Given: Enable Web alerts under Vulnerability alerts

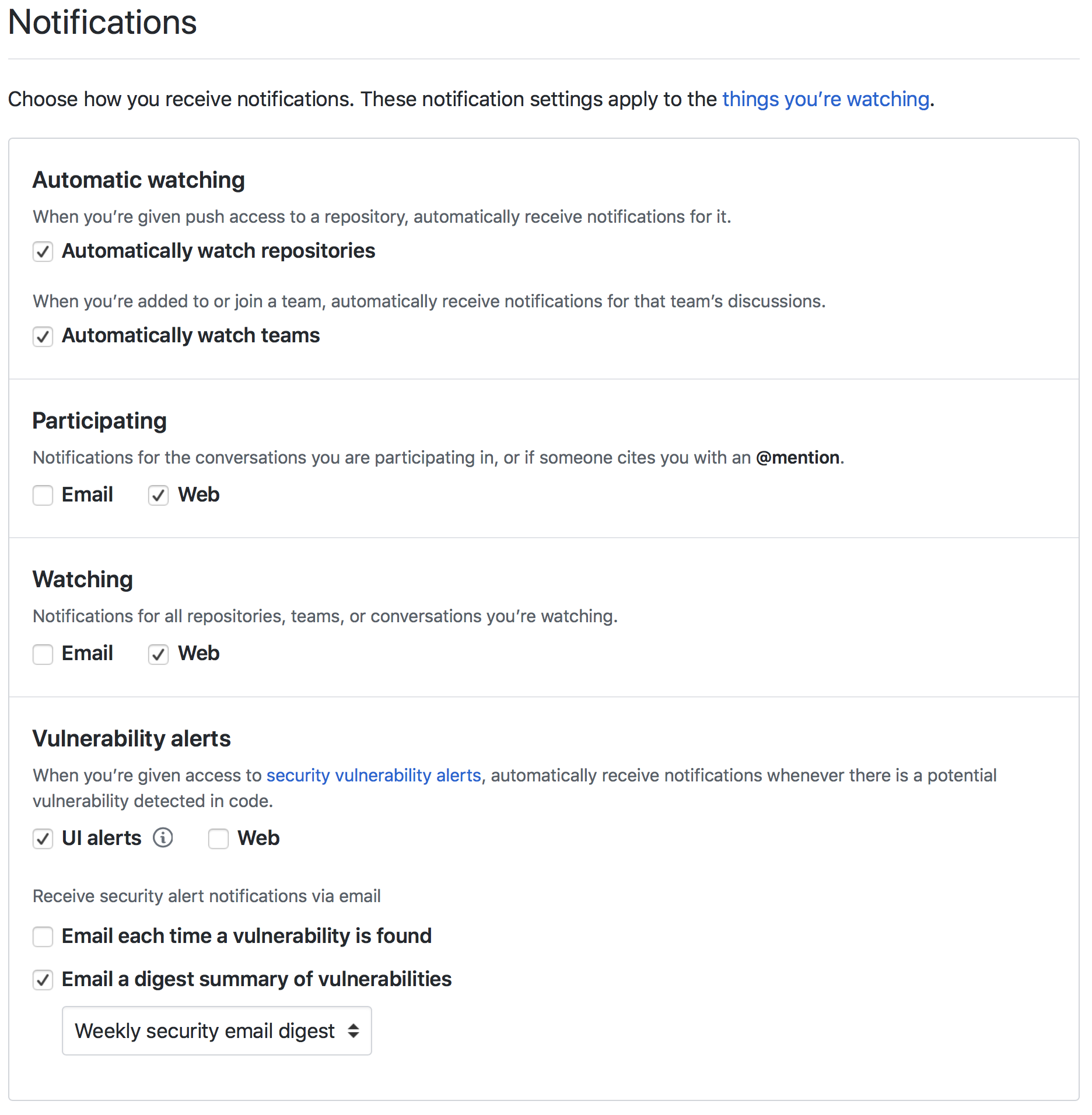Looking at the screenshot, I should 218,839.
